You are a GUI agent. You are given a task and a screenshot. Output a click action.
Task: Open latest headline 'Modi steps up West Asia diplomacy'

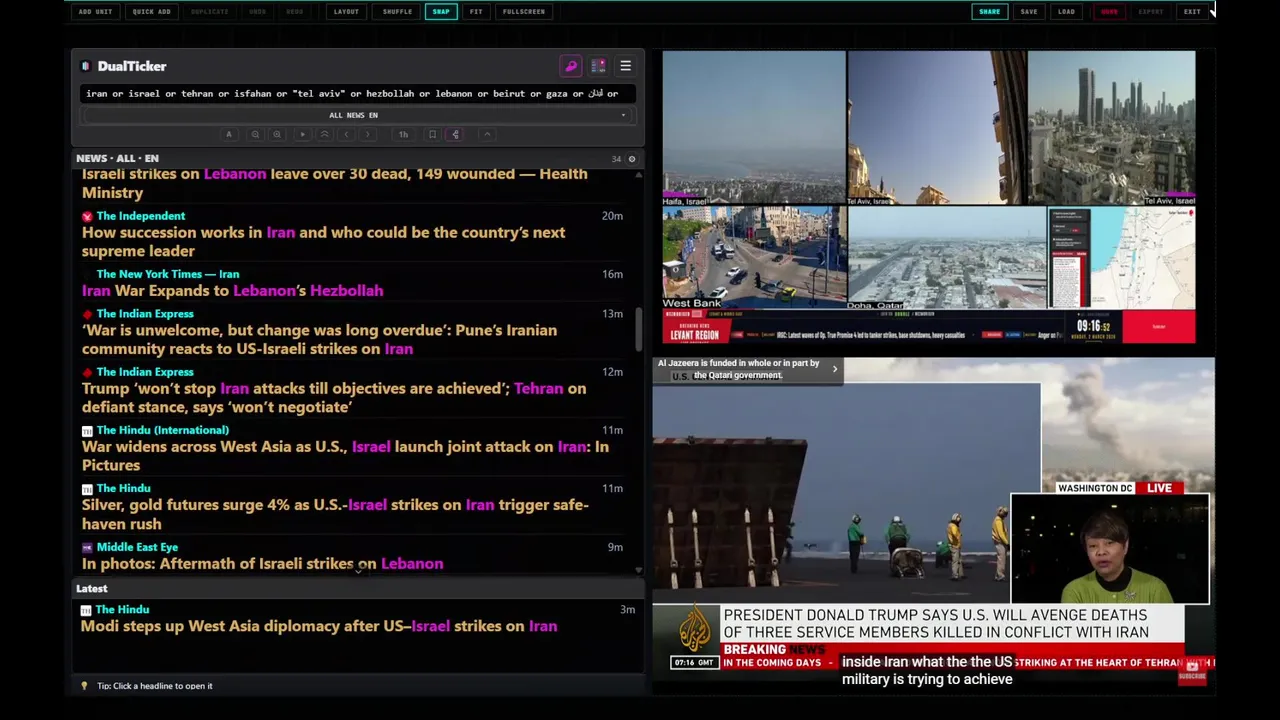tap(319, 626)
